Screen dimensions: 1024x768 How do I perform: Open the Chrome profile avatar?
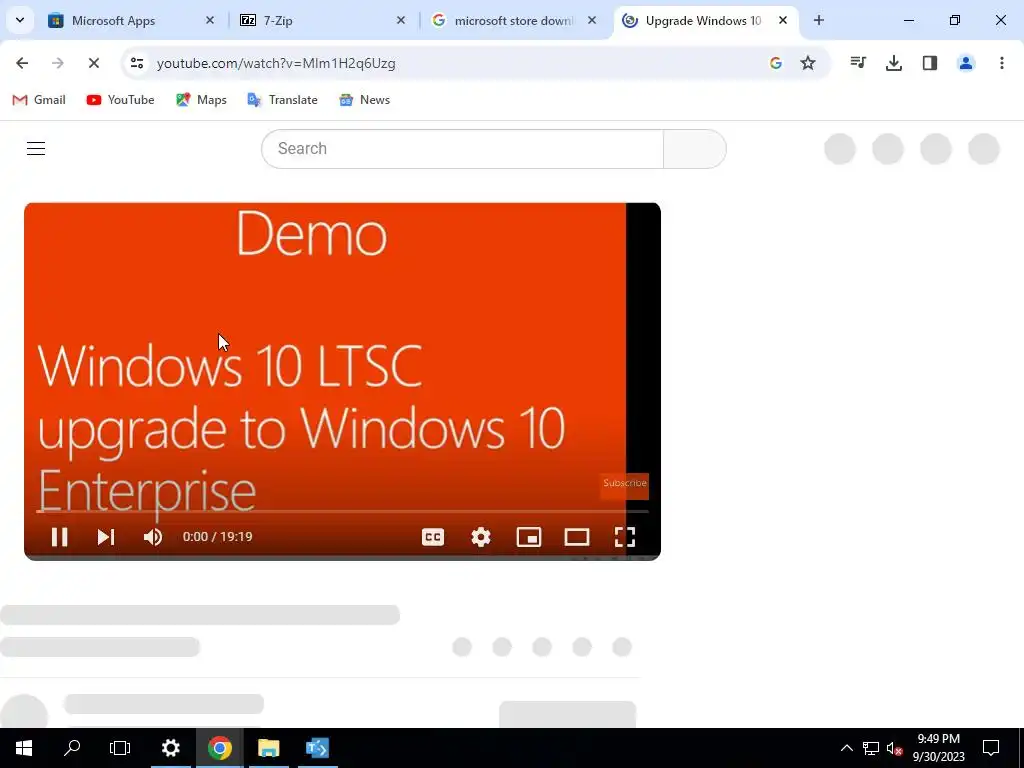[966, 63]
